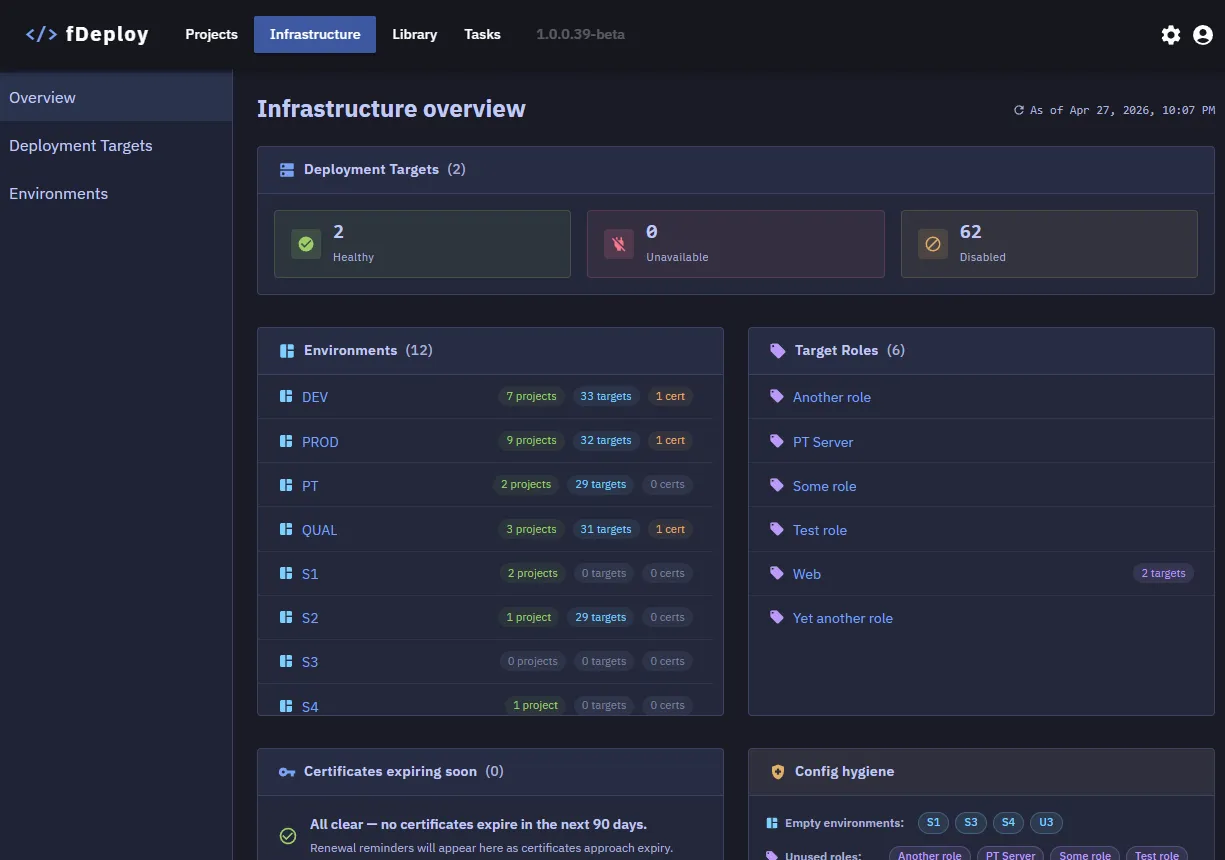Click the Deployment Targets server icon

point(287,170)
